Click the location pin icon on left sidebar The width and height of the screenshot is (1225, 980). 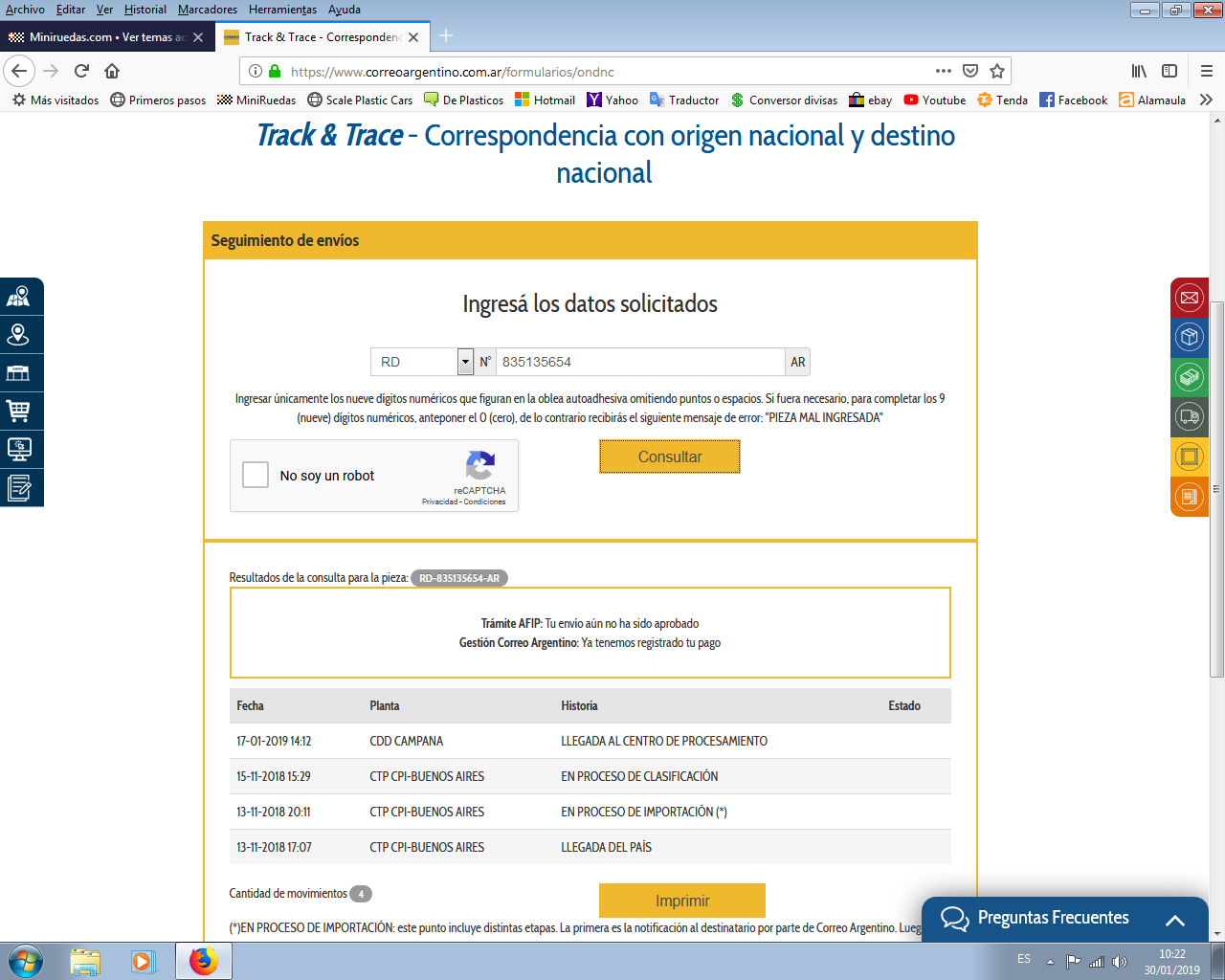pyautogui.click(x=18, y=334)
